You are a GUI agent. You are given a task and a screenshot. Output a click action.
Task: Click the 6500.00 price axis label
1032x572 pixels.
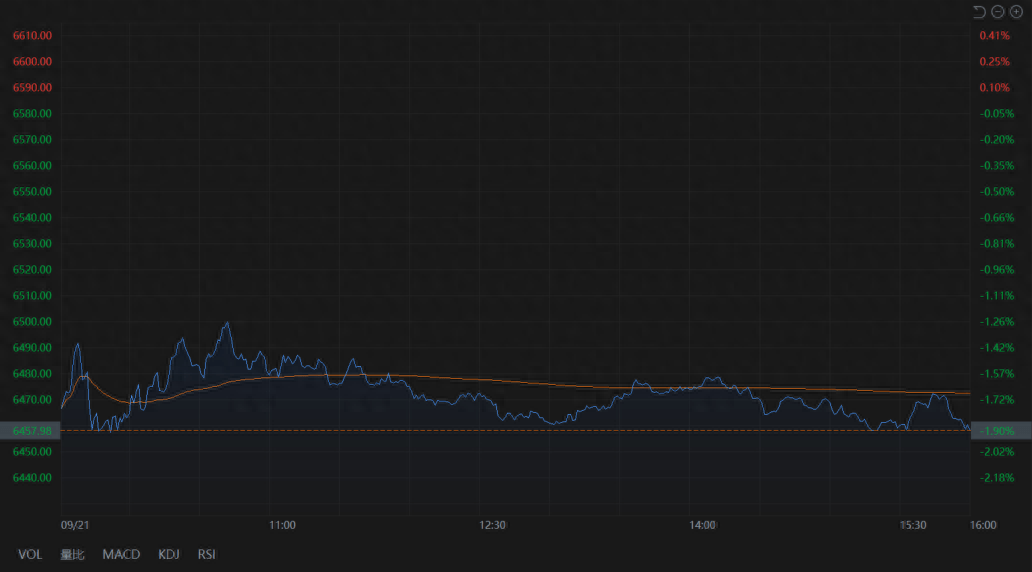click(32, 322)
